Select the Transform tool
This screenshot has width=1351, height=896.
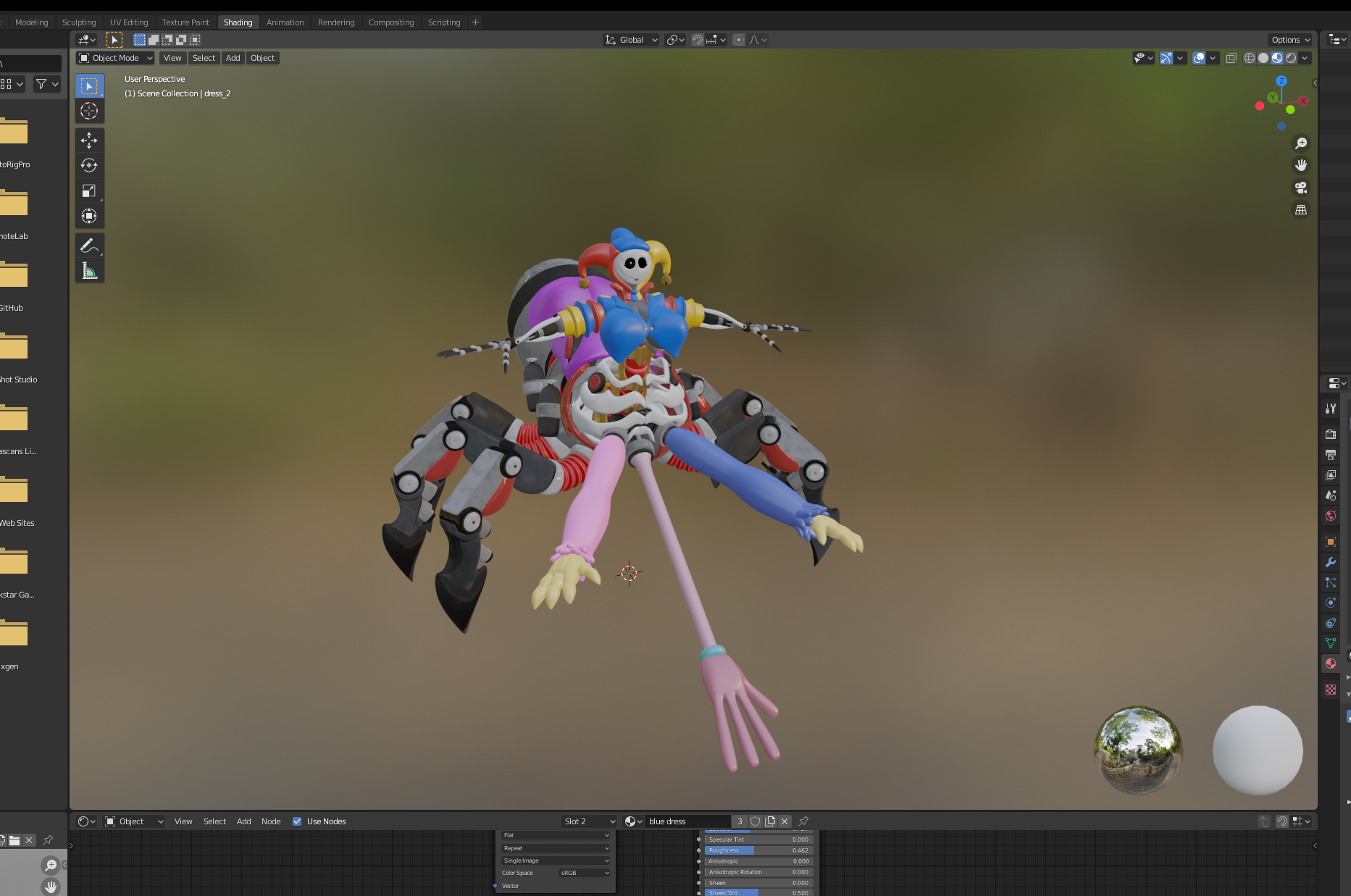(x=89, y=216)
